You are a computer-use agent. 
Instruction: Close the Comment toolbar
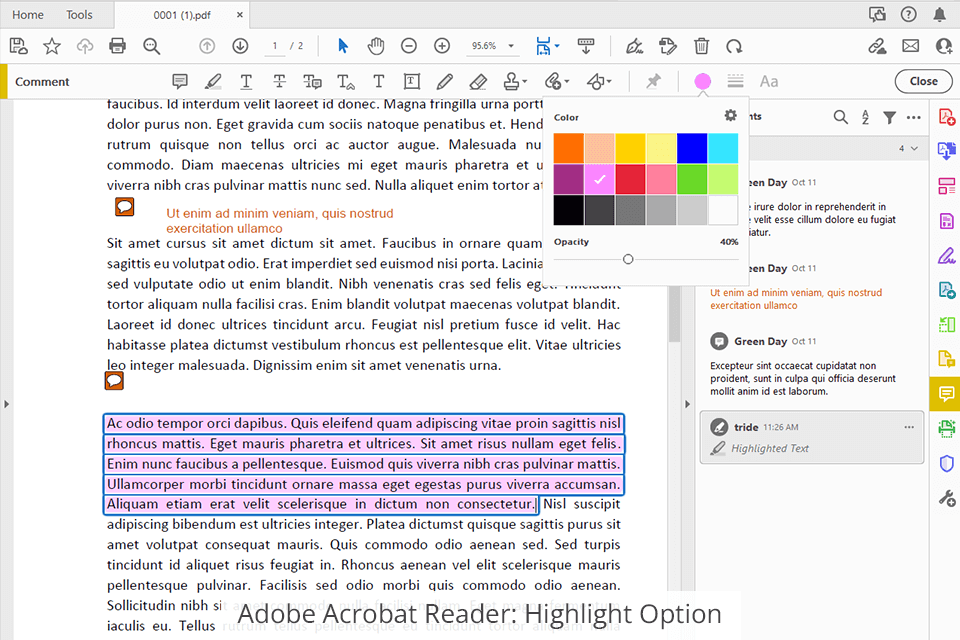click(923, 81)
